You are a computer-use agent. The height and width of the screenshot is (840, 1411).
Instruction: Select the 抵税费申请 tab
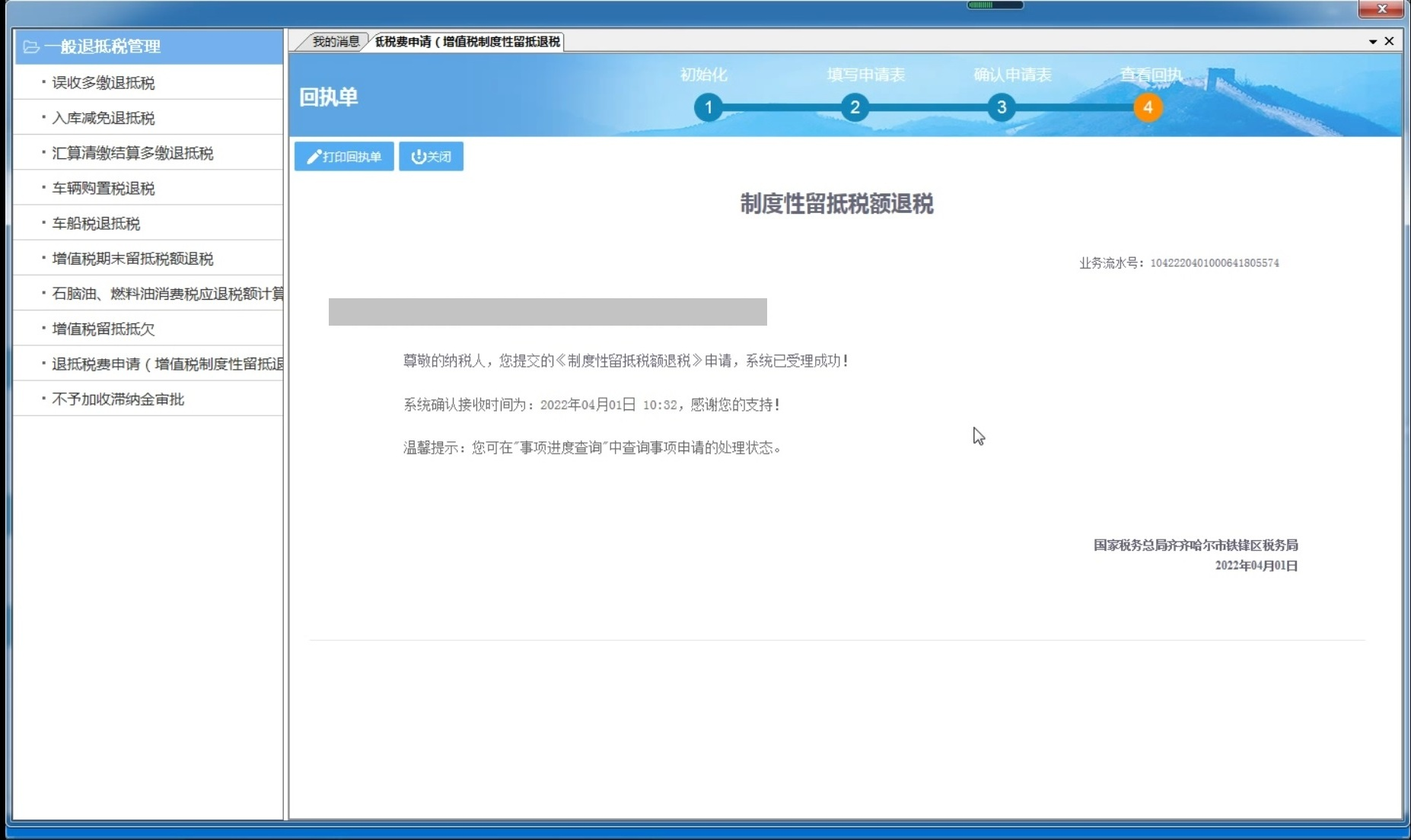(x=467, y=42)
